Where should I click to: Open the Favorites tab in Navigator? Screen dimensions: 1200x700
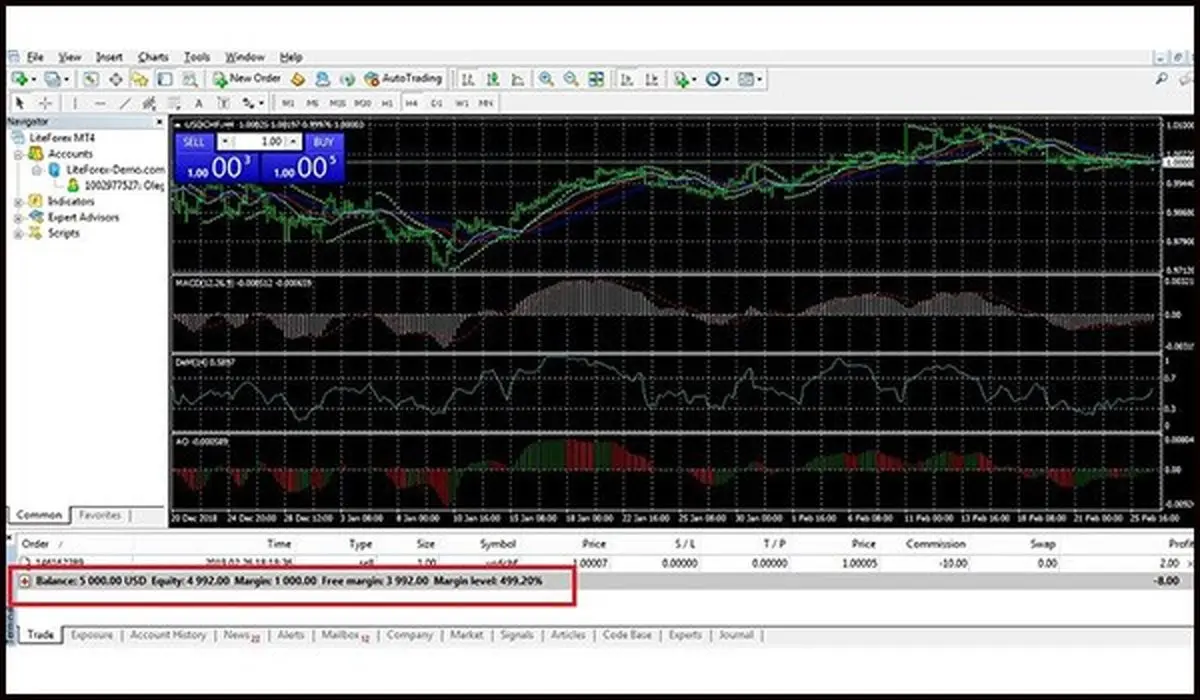[100, 515]
